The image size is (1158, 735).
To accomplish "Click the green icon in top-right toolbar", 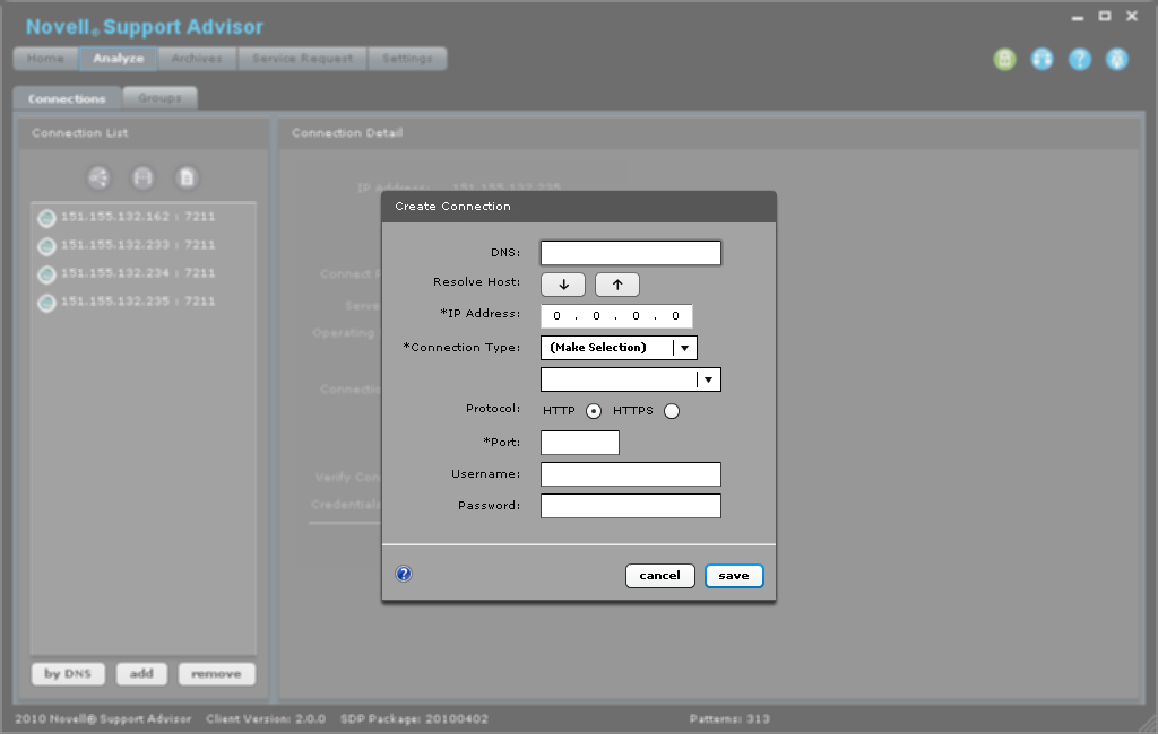I will [1004, 59].
